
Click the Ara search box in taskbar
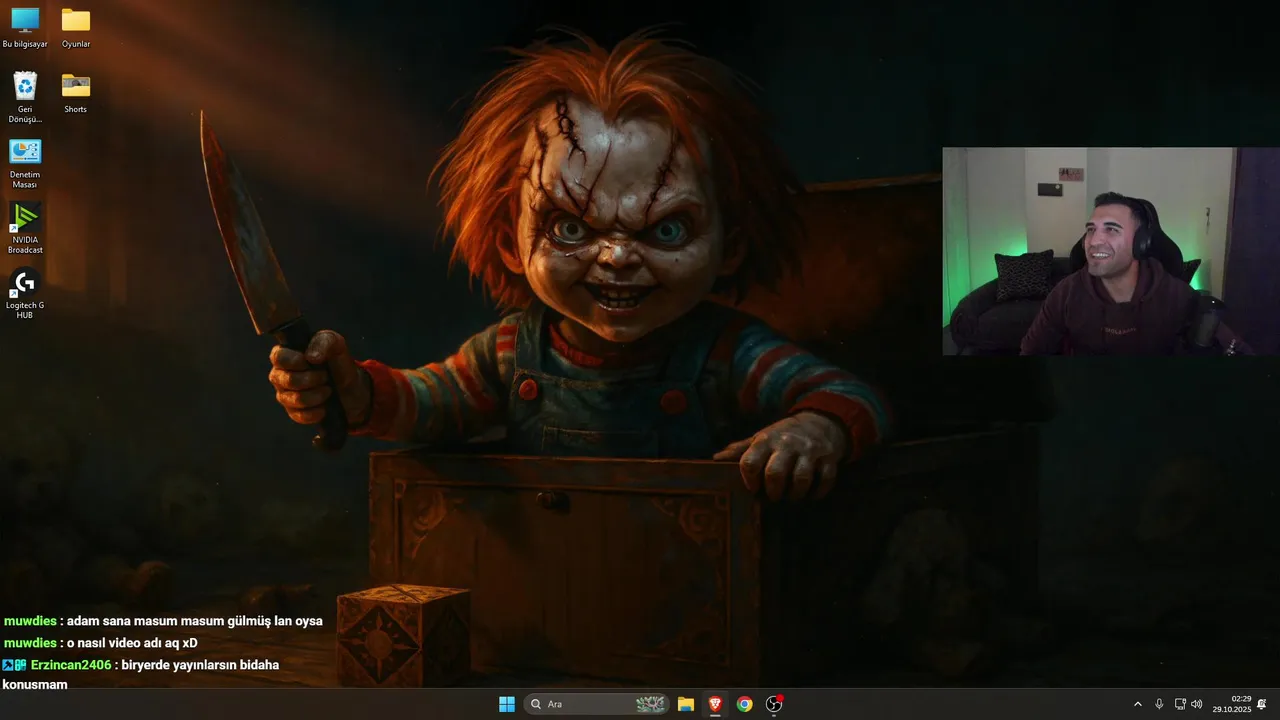[596, 704]
